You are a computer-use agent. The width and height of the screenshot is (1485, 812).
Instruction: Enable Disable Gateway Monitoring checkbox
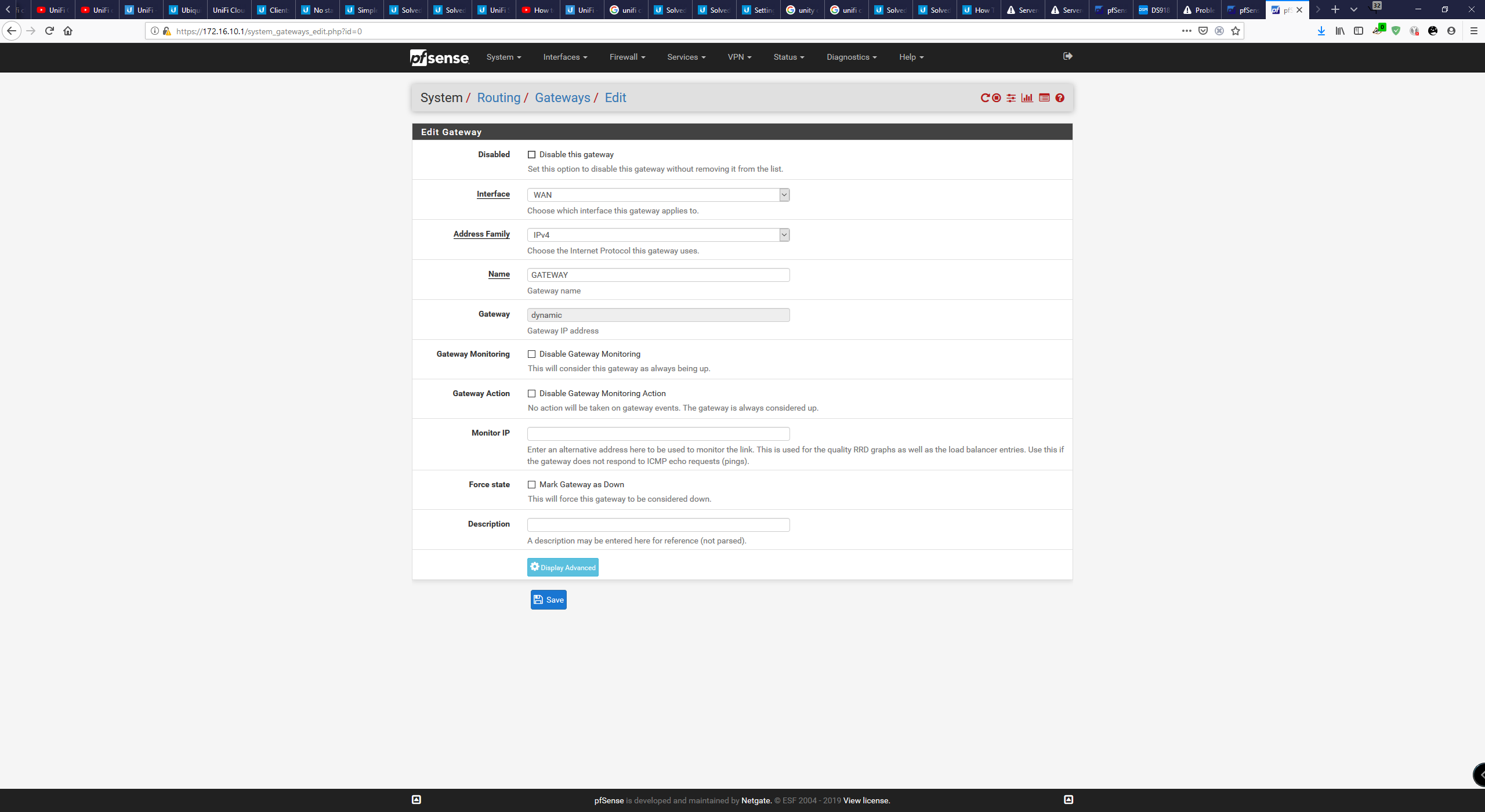tap(531, 354)
